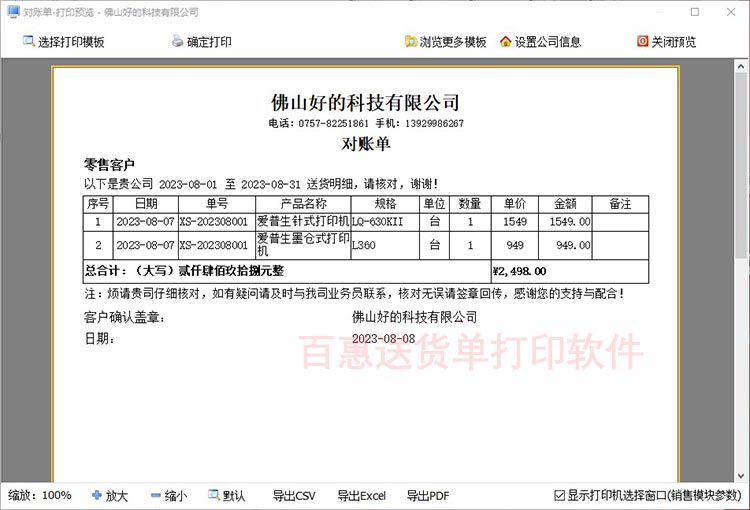This screenshot has width=750, height=510.
Task: Reset zoom with 默认 label
Action: pyautogui.click(x=233, y=496)
